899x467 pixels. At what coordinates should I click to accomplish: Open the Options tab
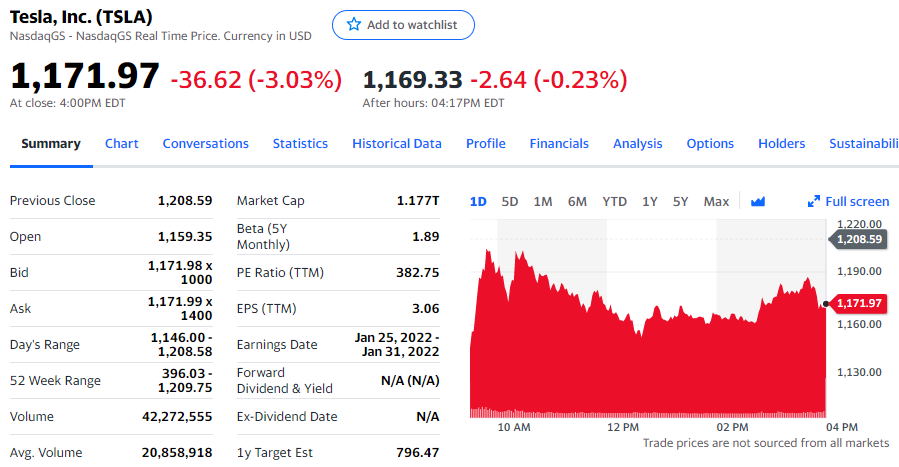tap(710, 143)
